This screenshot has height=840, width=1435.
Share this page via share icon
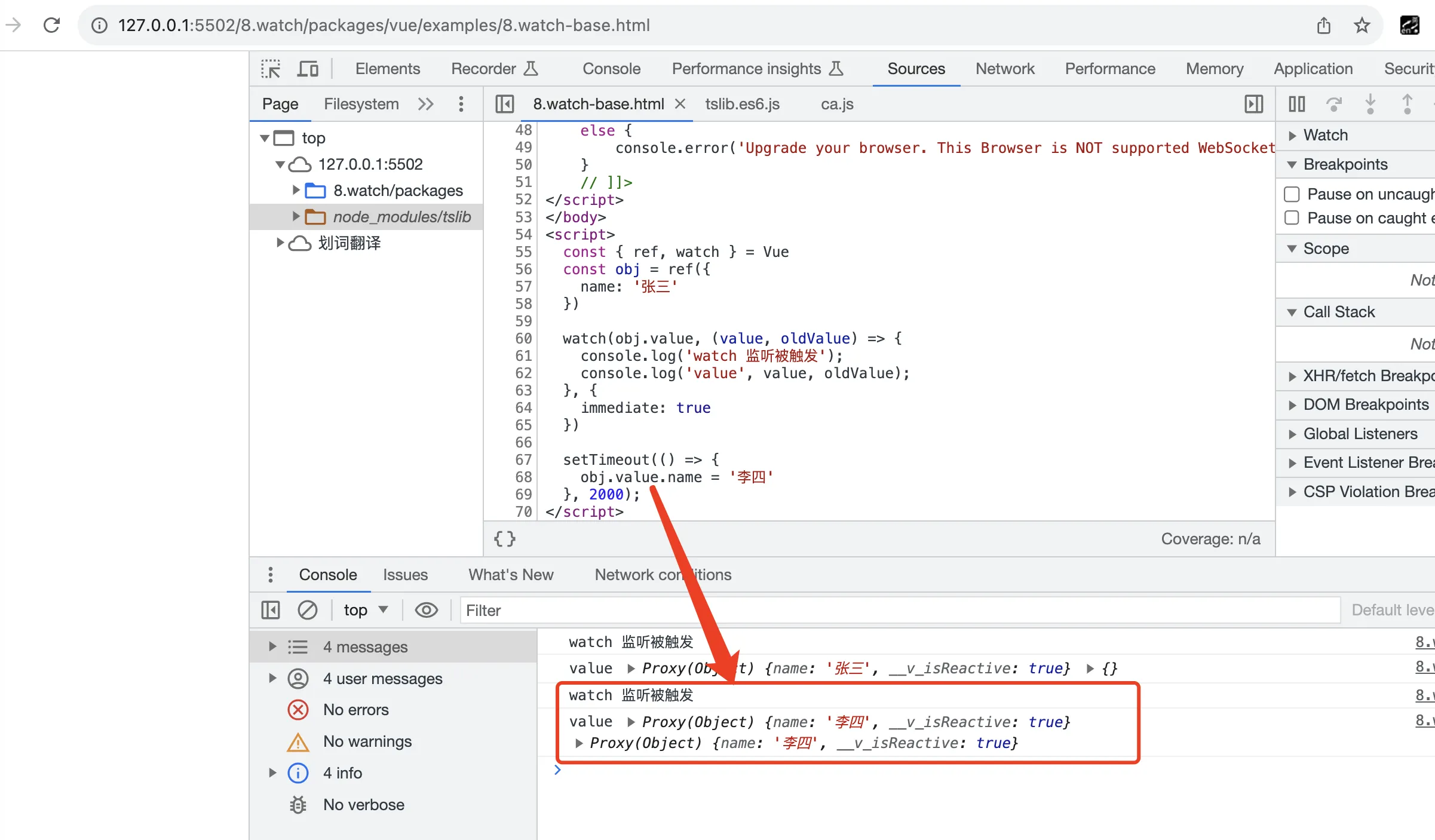pyautogui.click(x=1324, y=25)
